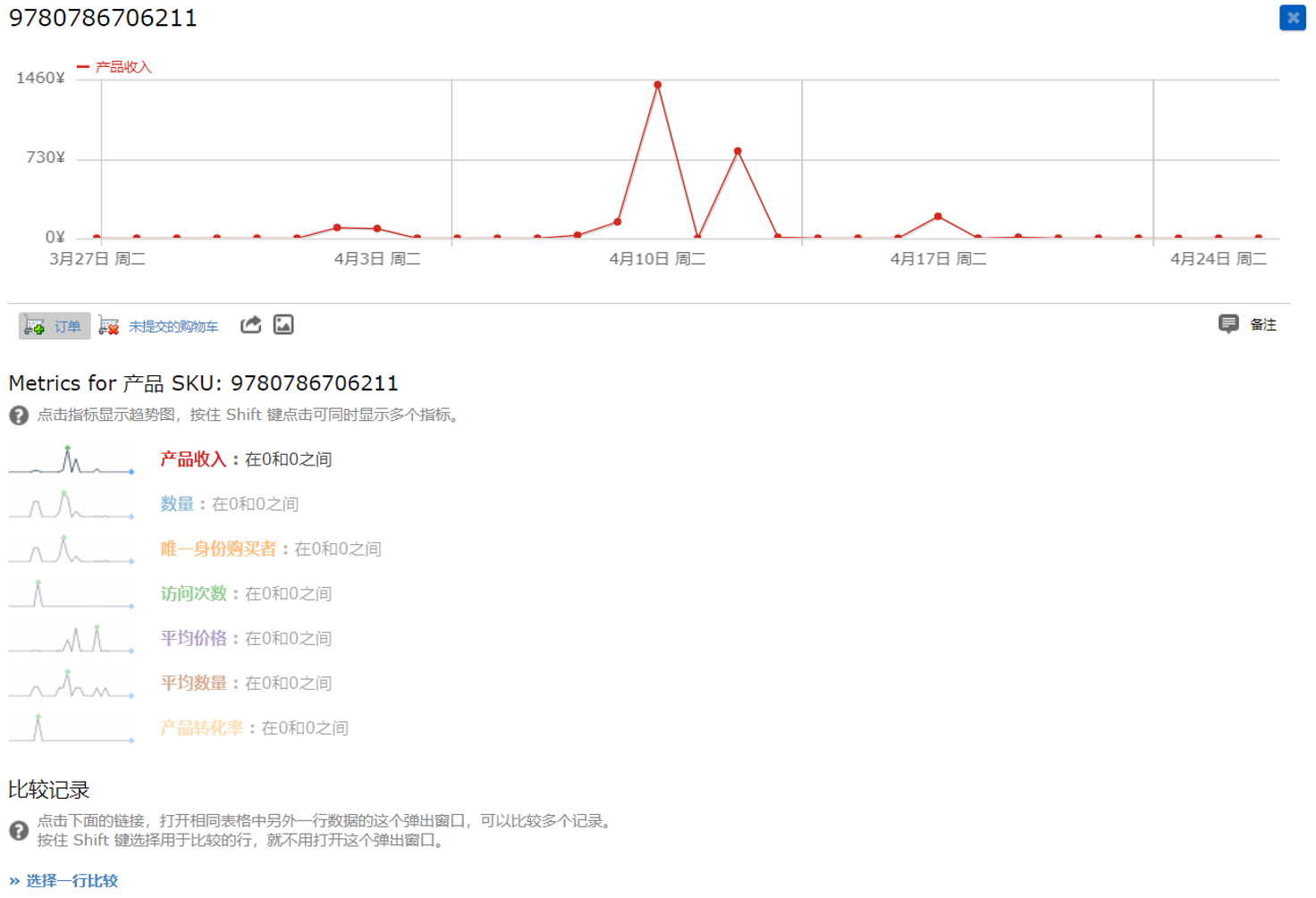Viewport: 1316px width, 898px height.
Task: Close the popup with the blue X button
Action: coord(1292,18)
